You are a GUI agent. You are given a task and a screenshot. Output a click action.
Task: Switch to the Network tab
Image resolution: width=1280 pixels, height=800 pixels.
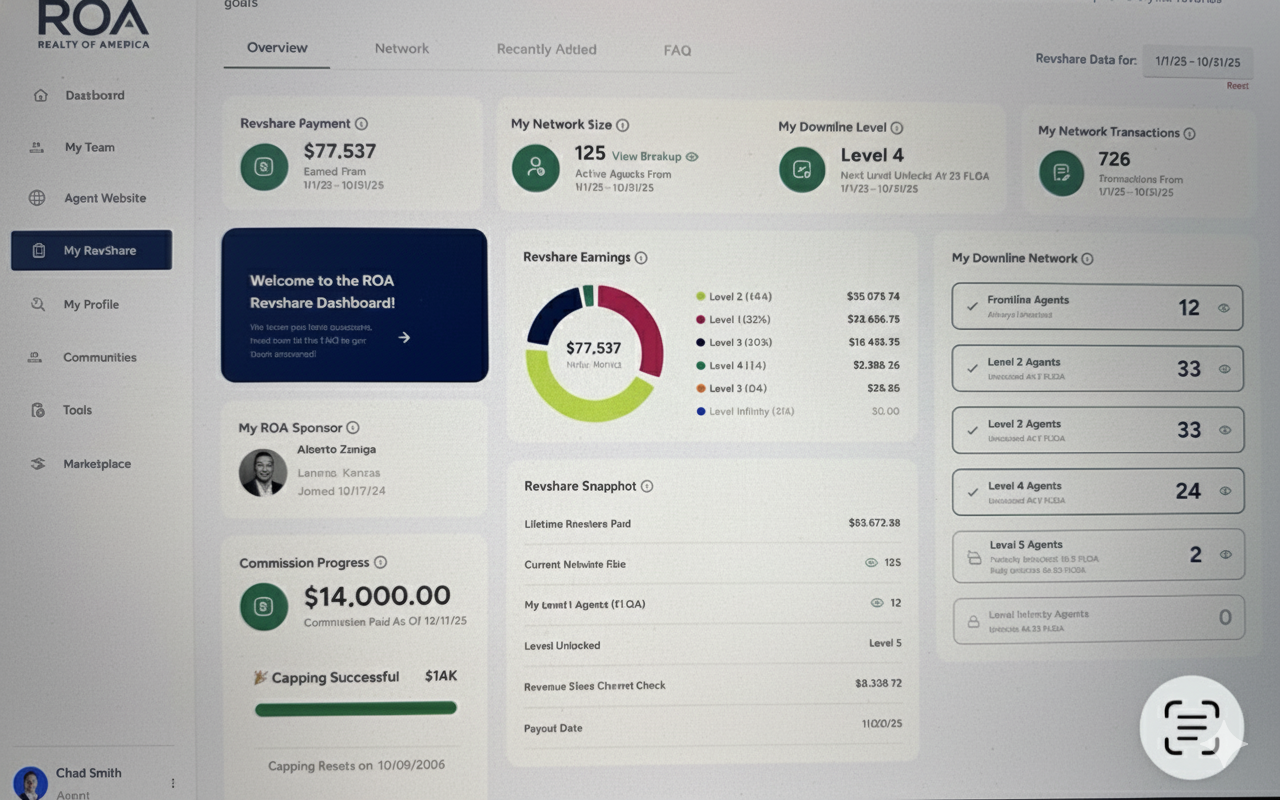pos(402,49)
